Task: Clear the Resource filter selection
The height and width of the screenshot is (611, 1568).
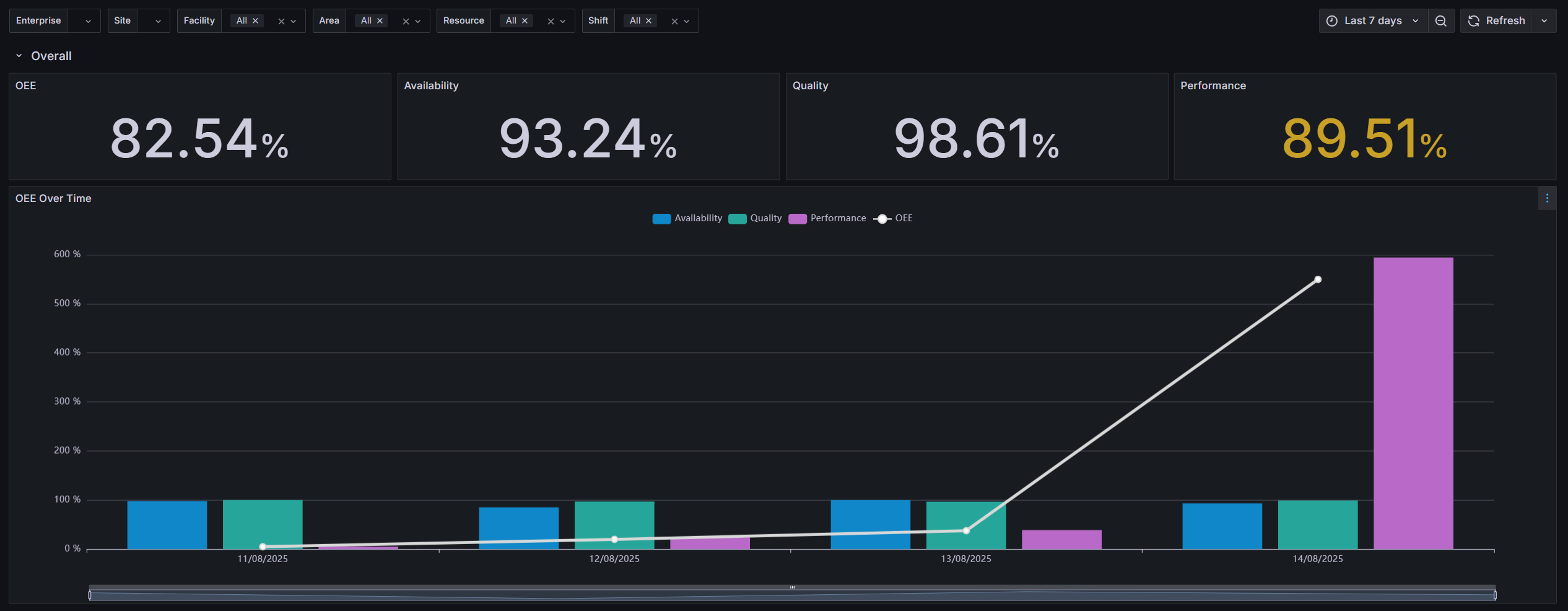Action: (551, 21)
